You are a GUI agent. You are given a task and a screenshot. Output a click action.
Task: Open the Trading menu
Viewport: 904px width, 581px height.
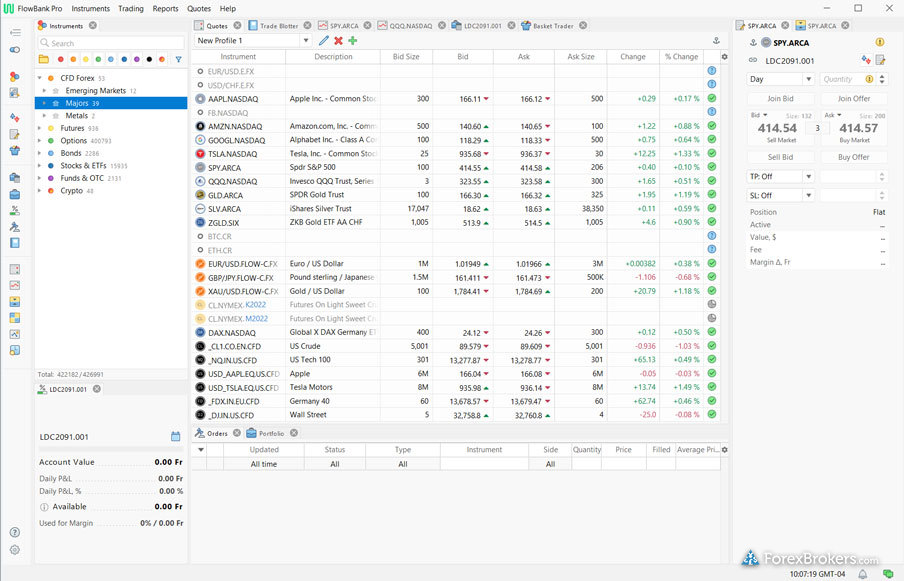click(x=131, y=9)
